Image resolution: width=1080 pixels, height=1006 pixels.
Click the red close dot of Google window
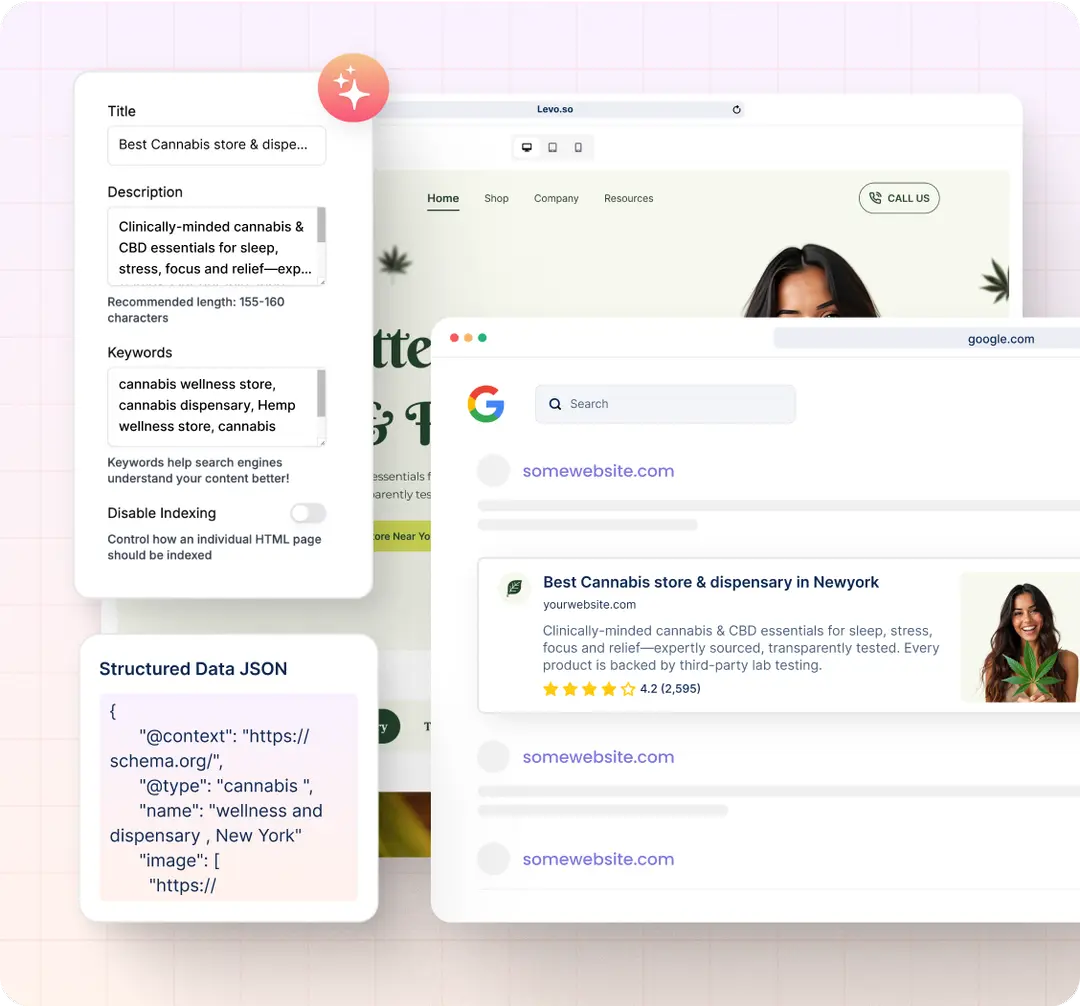tap(454, 337)
